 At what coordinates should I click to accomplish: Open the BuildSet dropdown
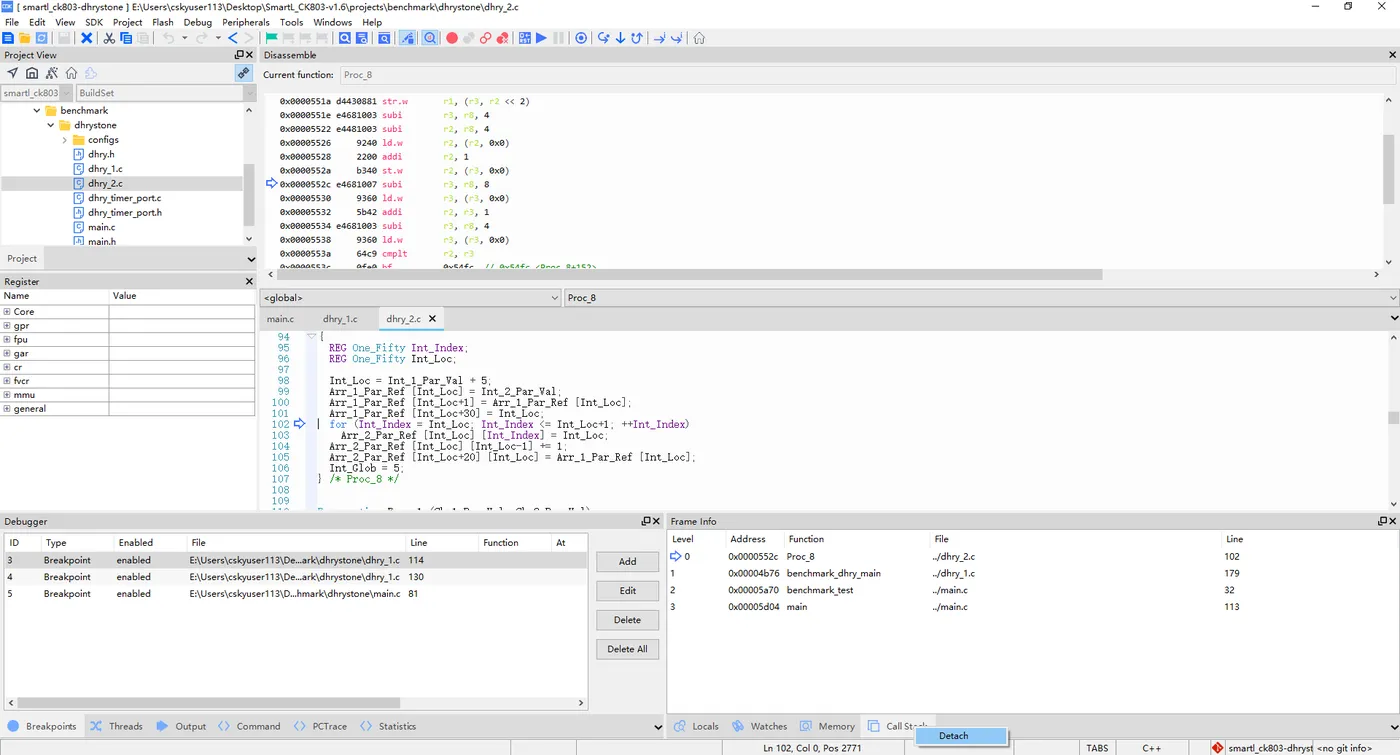pyautogui.click(x=167, y=93)
